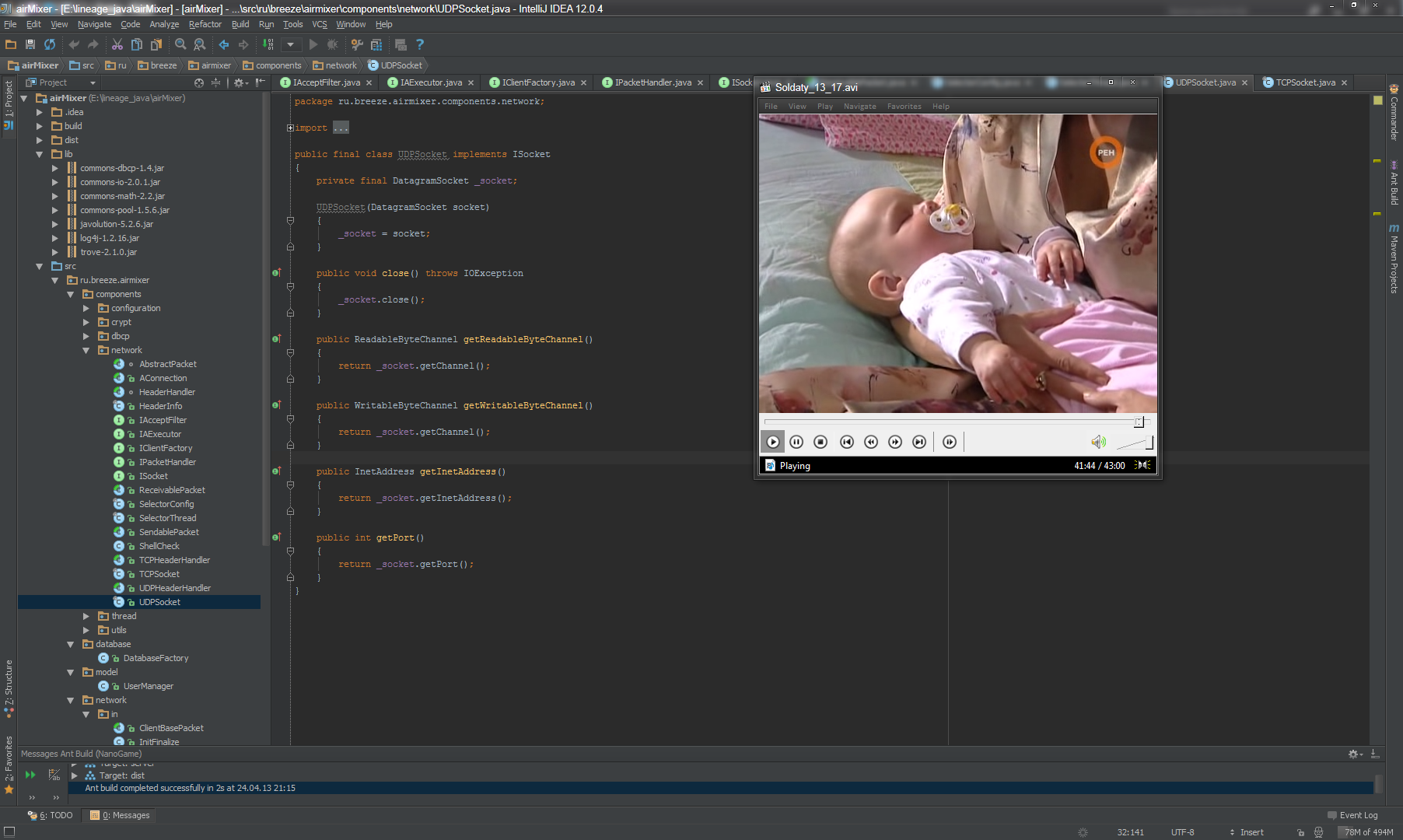
Task: Expand the configuration package
Action: pos(86,308)
